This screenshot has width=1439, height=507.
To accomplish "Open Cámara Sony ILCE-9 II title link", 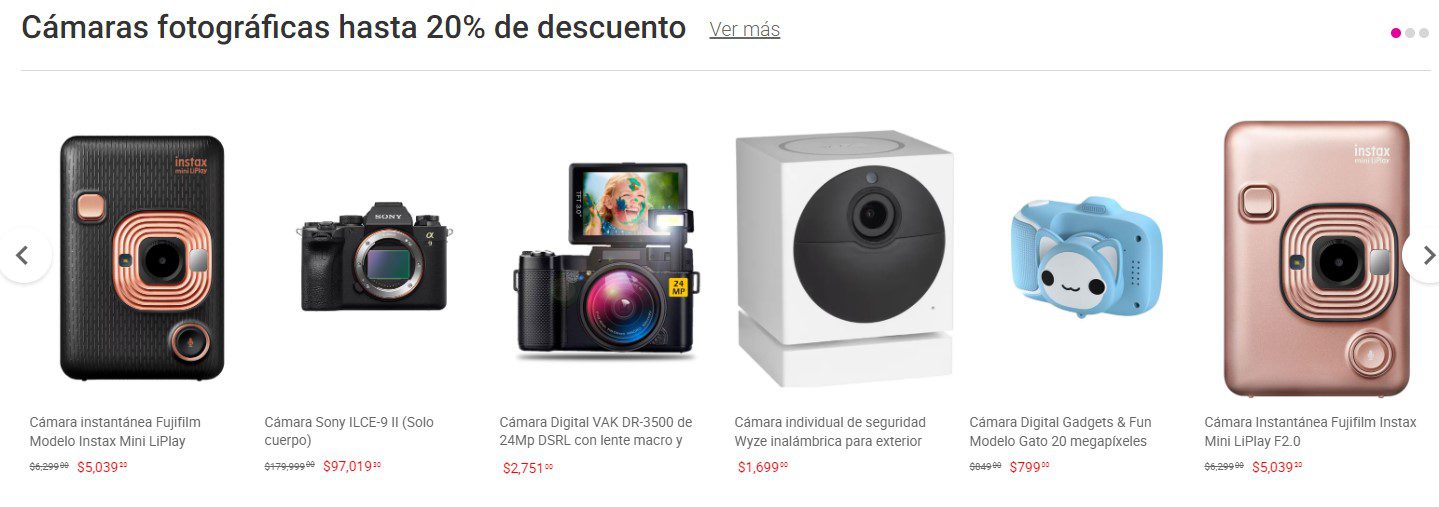I will click(x=349, y=432).
